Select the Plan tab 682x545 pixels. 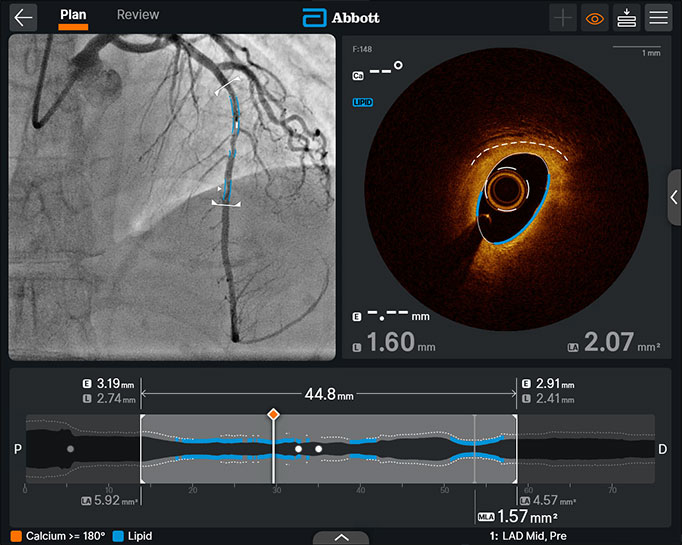pos(73,15)
